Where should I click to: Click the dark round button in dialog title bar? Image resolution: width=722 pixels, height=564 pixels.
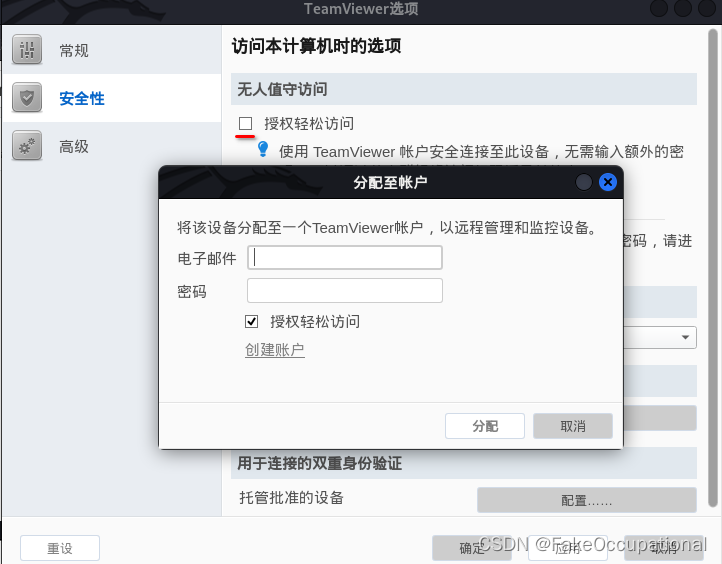583,182
